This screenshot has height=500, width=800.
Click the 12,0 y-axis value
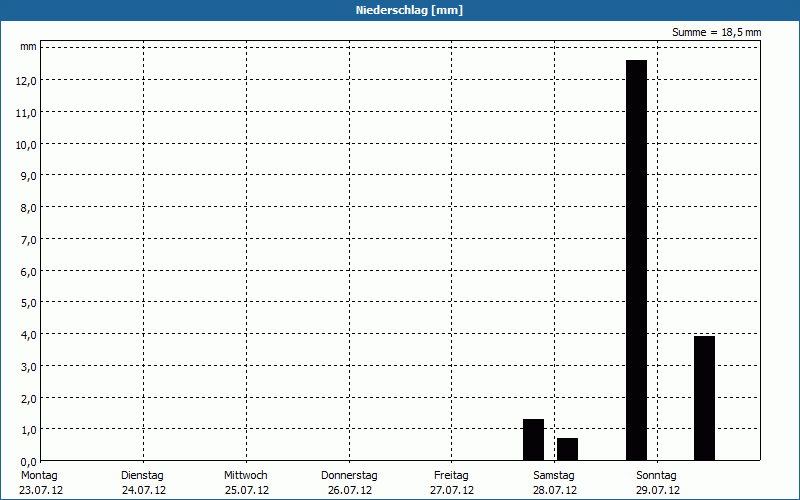[26, 81]
